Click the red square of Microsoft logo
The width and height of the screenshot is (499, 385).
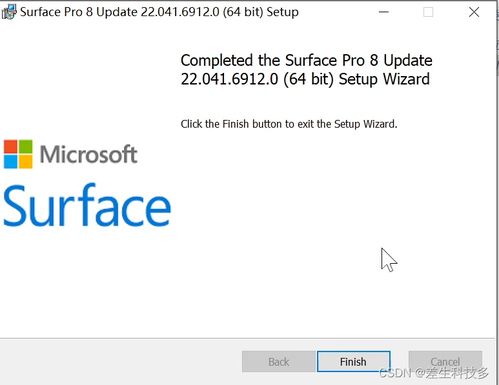(10, 147)
